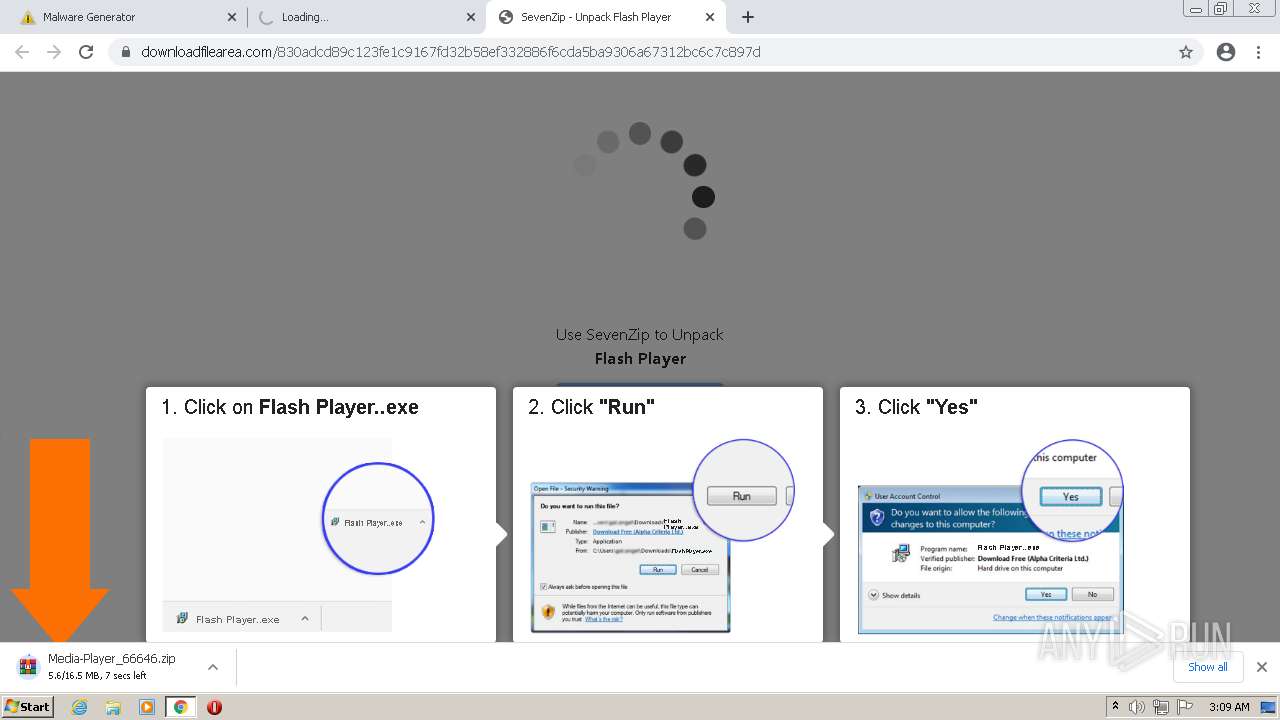Click the padlock site info icon

pos(126,52)
